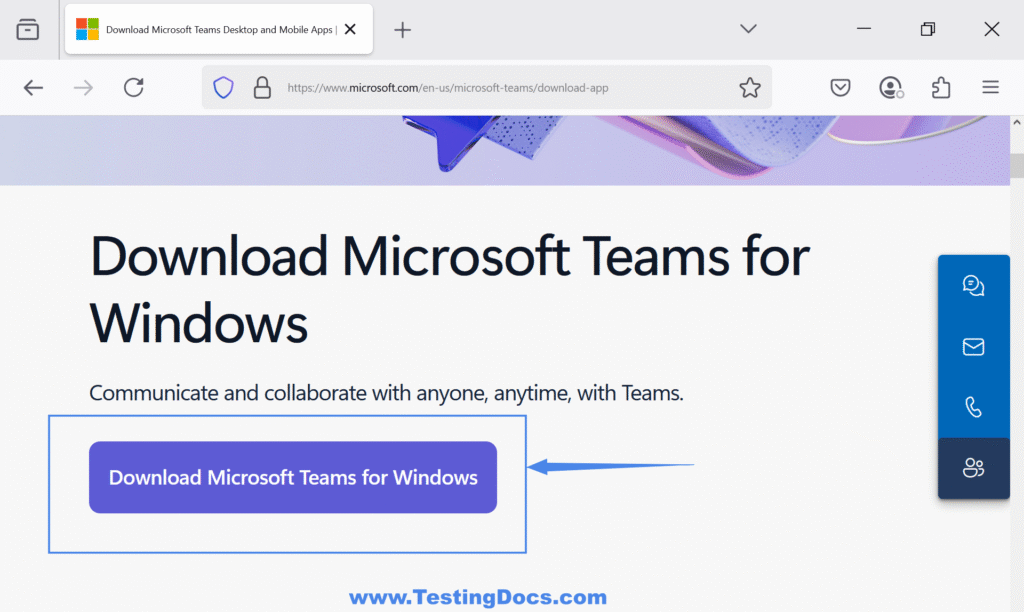Click the people icon at the sidebar bottom
Screen dimensions: 1024x612
click(x=973, y=468)
